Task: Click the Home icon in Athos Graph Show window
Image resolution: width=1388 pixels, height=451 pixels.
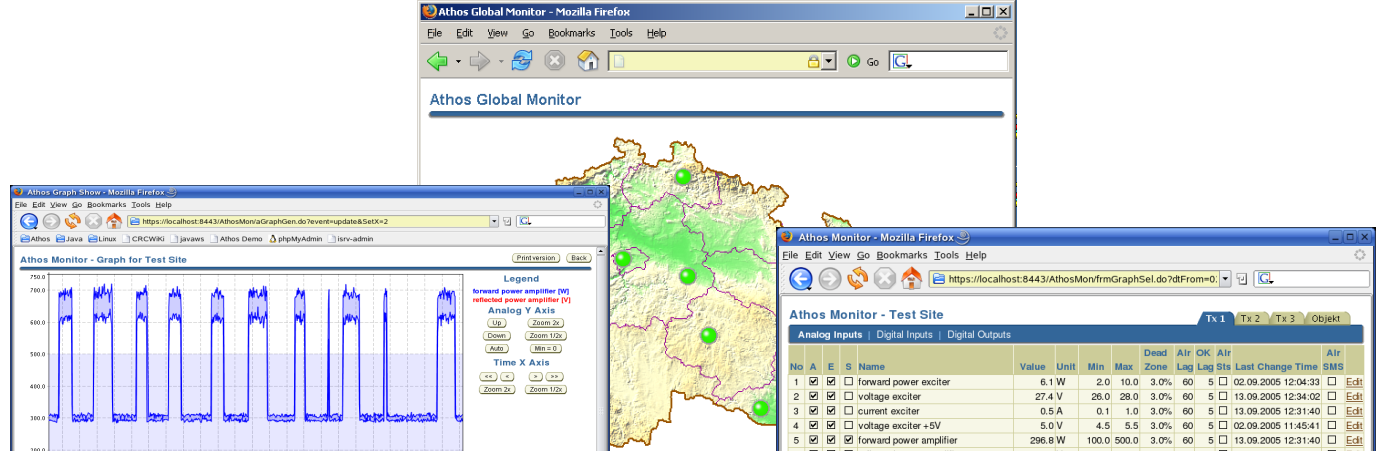Action: [114, 221]
